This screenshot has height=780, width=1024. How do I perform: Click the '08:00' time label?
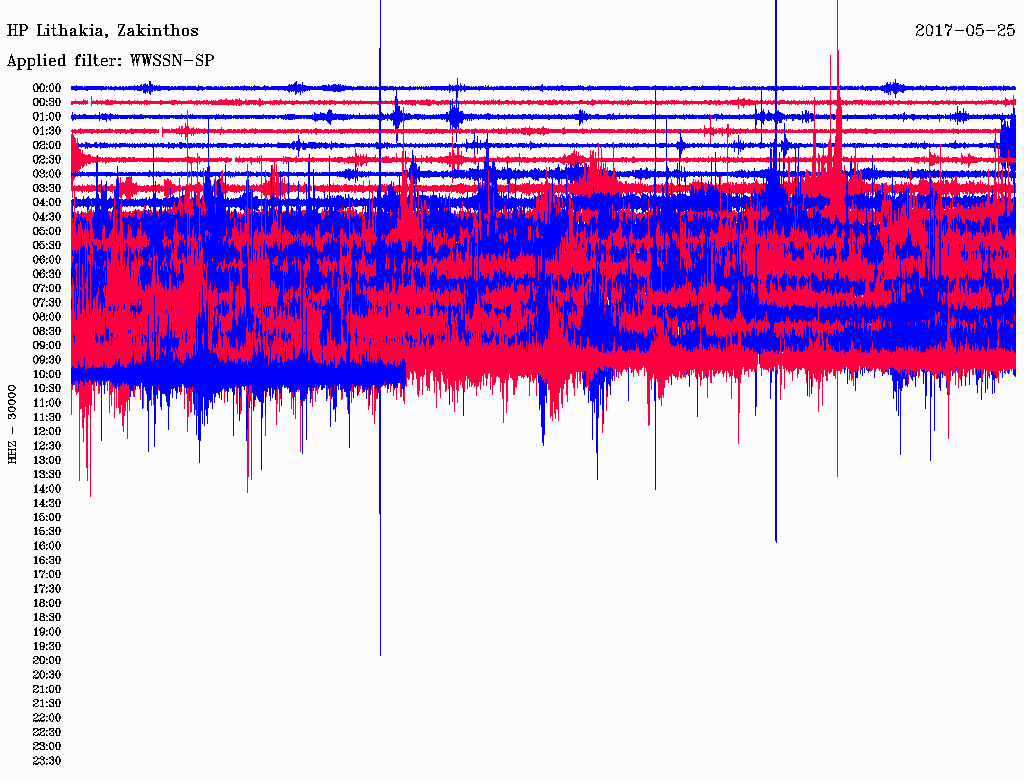coord(47,317)
